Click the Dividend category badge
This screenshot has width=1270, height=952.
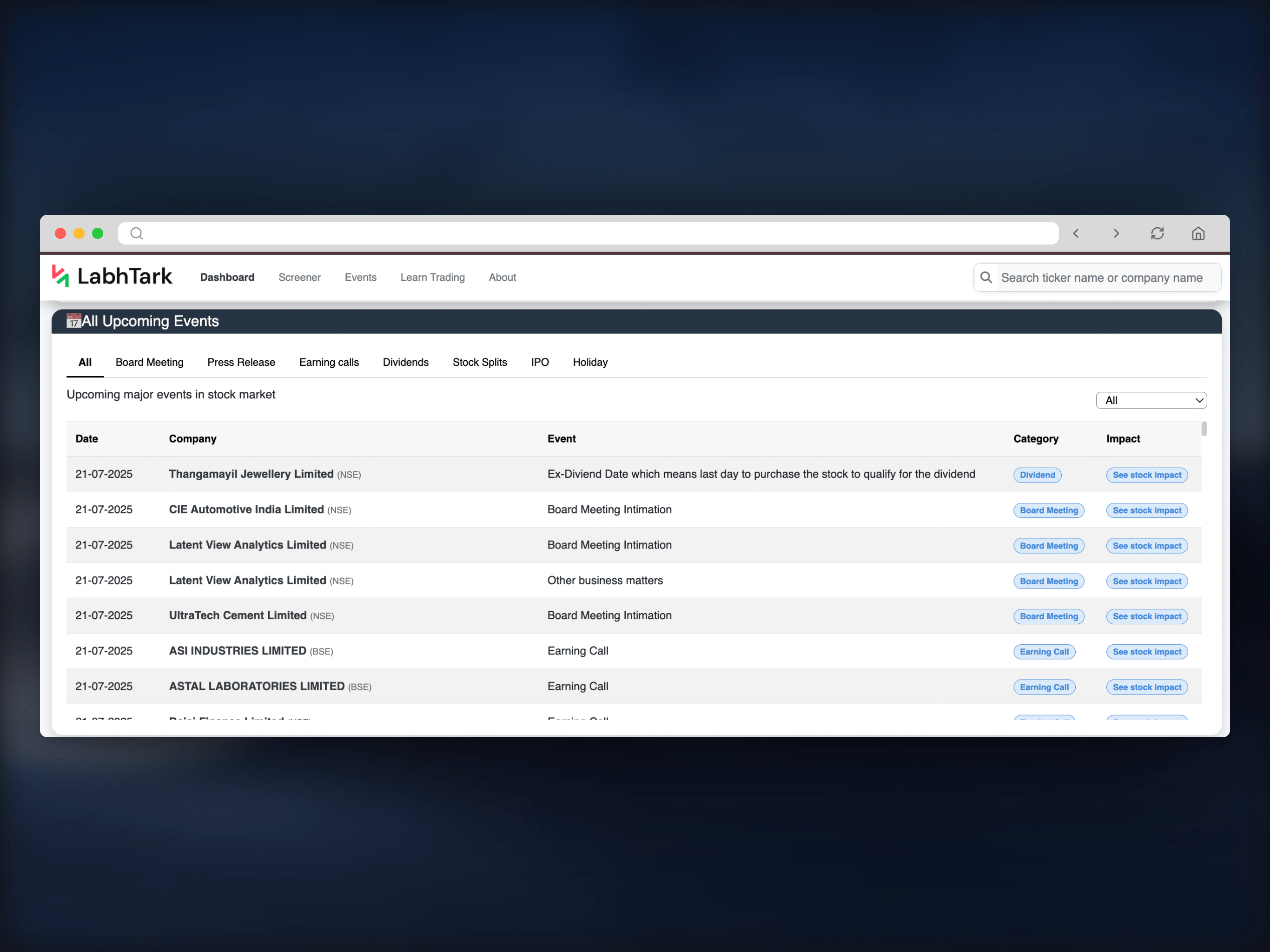1037,475
